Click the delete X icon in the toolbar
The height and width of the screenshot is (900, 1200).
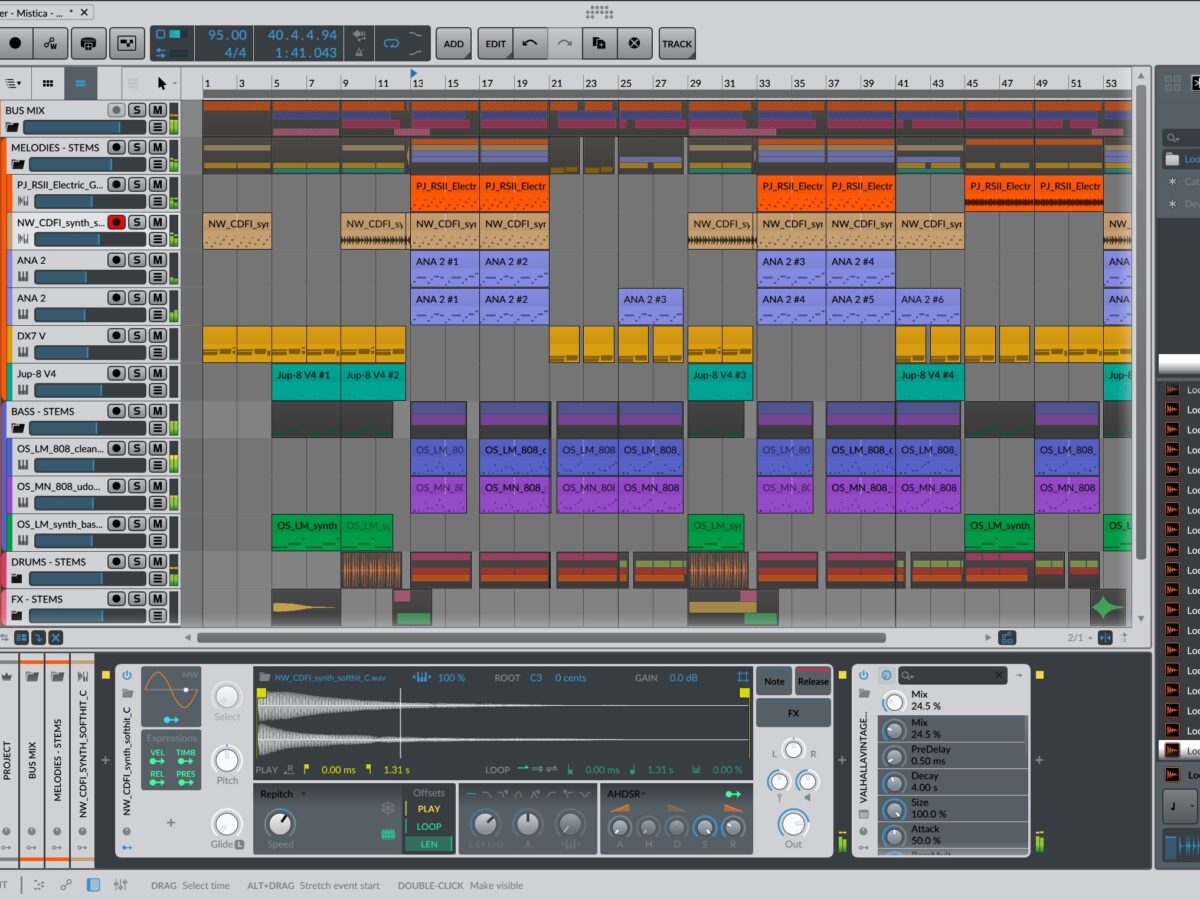point(634,44)
